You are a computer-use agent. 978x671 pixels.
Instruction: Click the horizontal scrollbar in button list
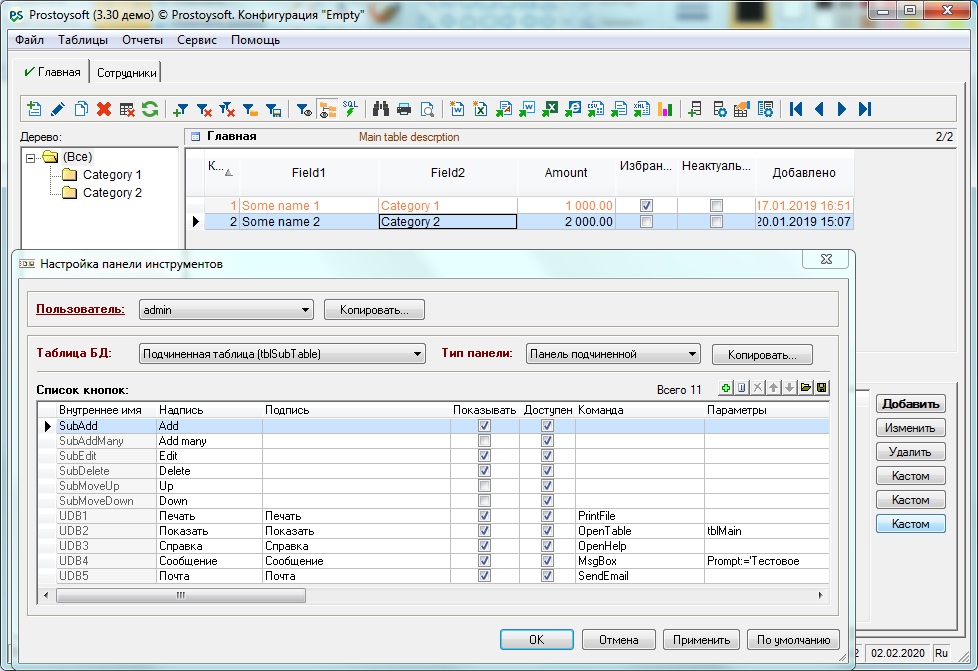click(x=180, y=595)
